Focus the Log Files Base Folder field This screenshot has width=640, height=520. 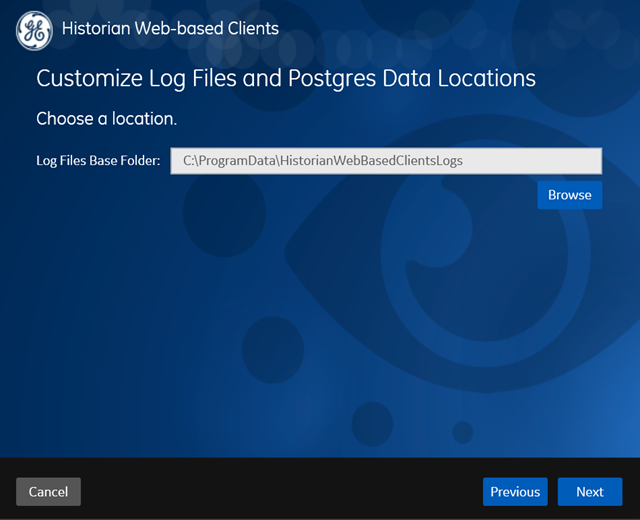point(386,161)
